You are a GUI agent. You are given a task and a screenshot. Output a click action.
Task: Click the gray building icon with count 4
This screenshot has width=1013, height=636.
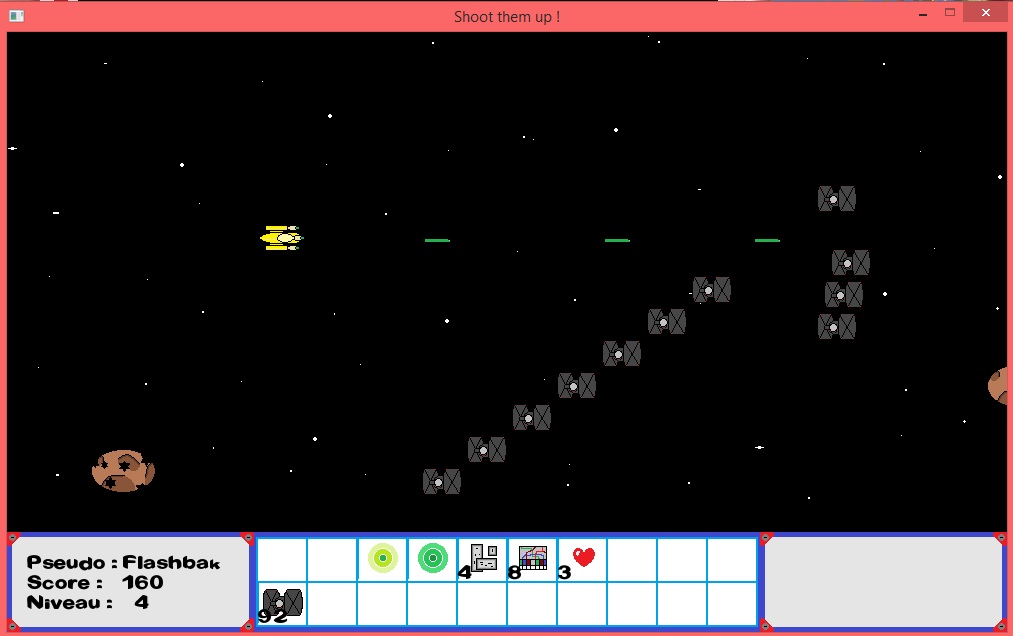[x=484, y=558]
